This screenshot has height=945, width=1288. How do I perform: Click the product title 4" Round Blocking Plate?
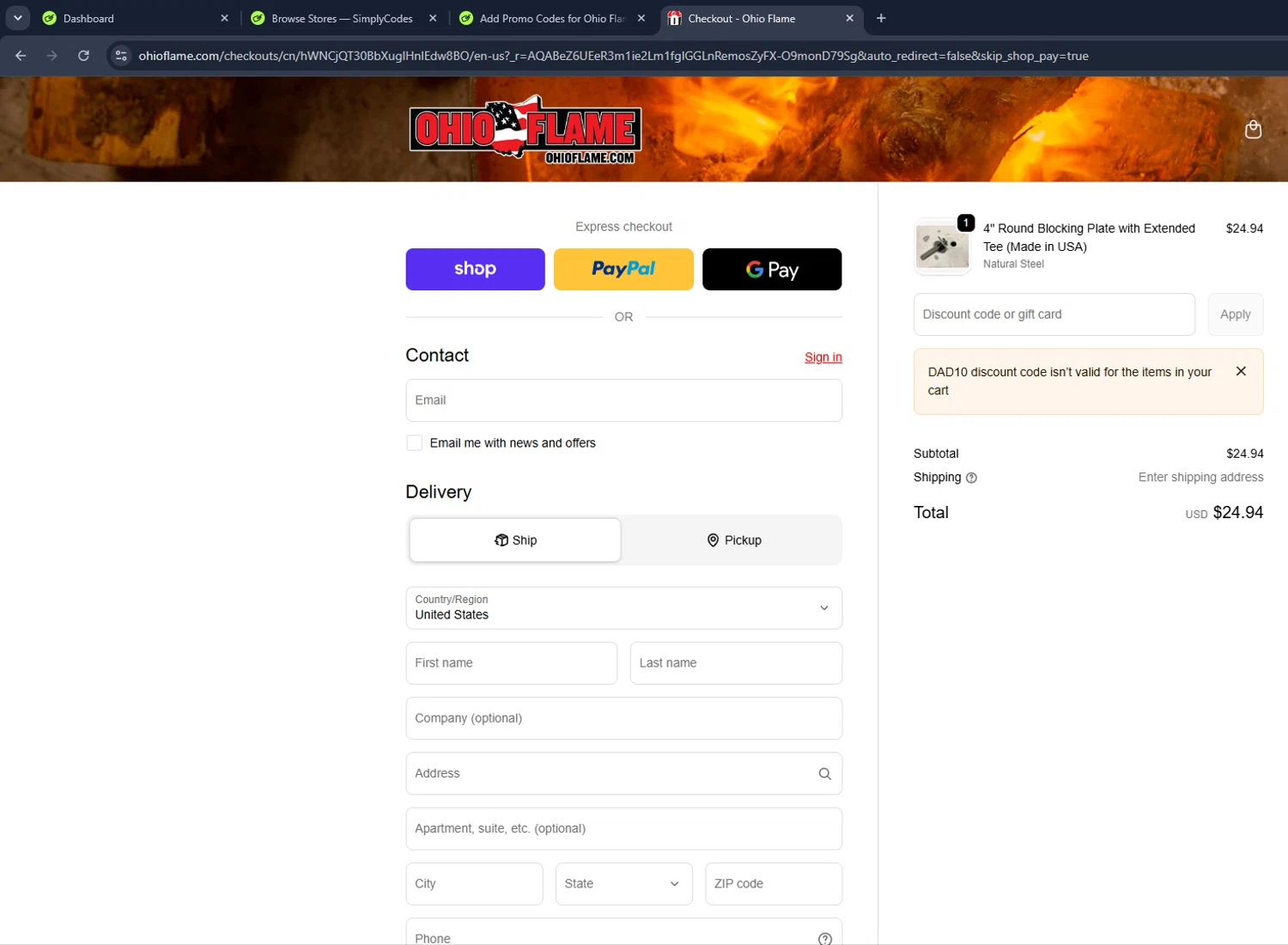click(x=1089, y=237)
